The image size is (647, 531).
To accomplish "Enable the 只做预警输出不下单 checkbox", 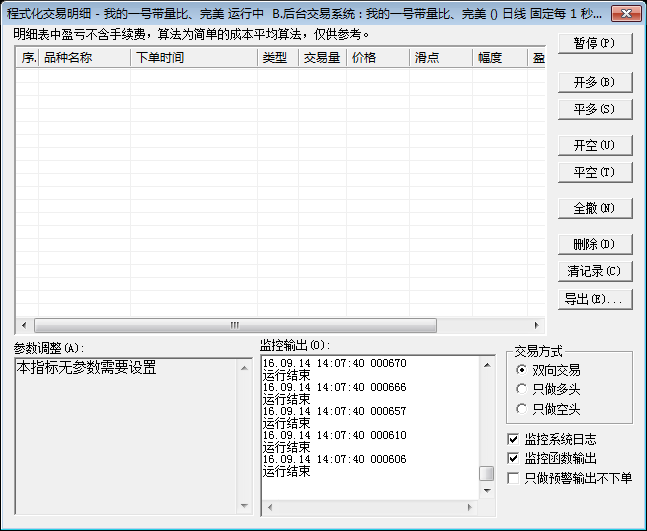I will (x=514, y=478).
